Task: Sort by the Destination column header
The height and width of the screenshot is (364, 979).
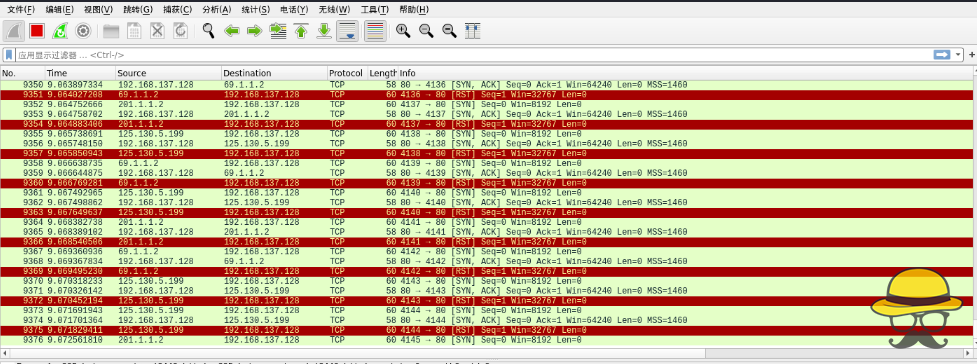Action: [275, 73]
